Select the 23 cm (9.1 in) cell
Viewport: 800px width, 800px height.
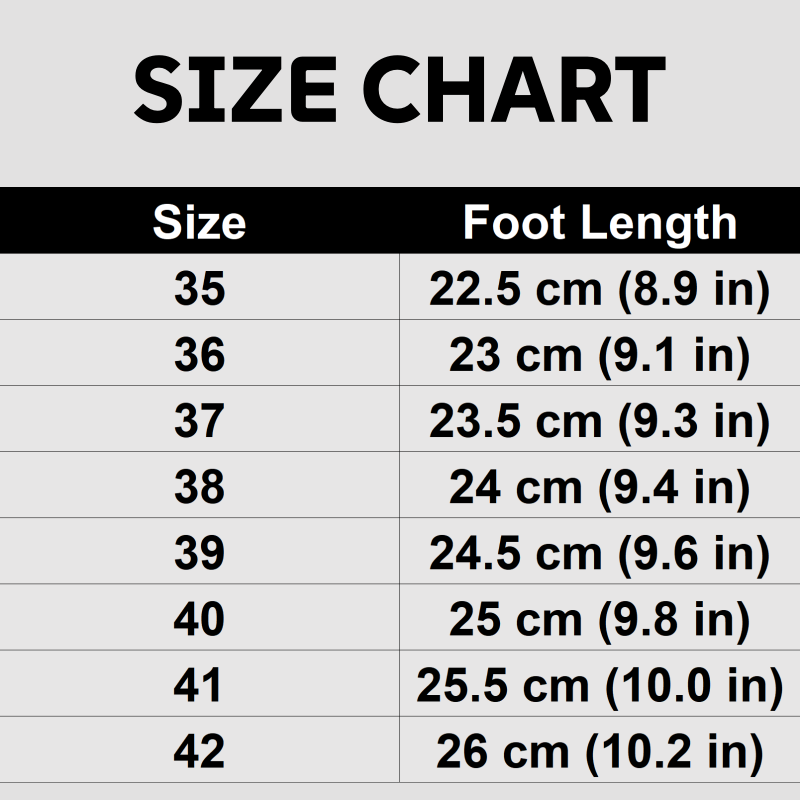click(599, 355)
